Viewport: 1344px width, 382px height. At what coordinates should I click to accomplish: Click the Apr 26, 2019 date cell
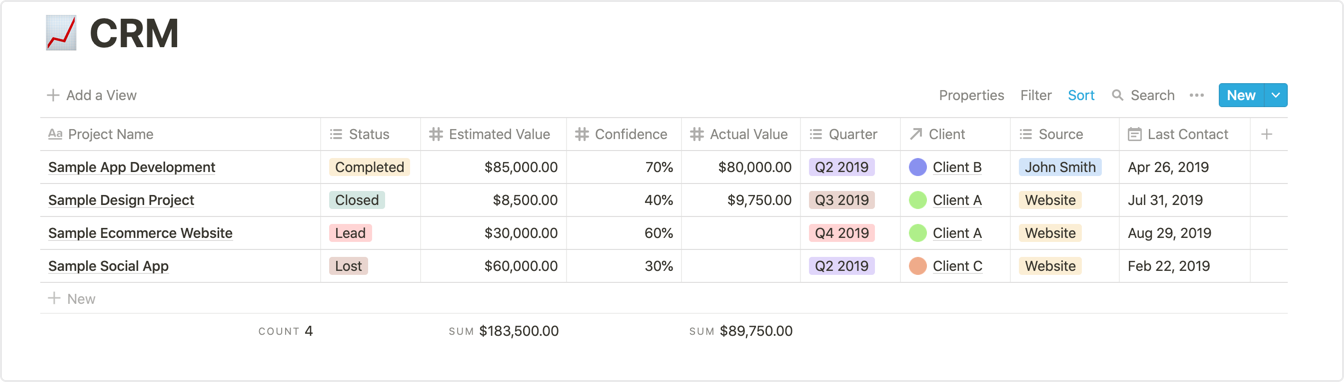coord(1185,167)
